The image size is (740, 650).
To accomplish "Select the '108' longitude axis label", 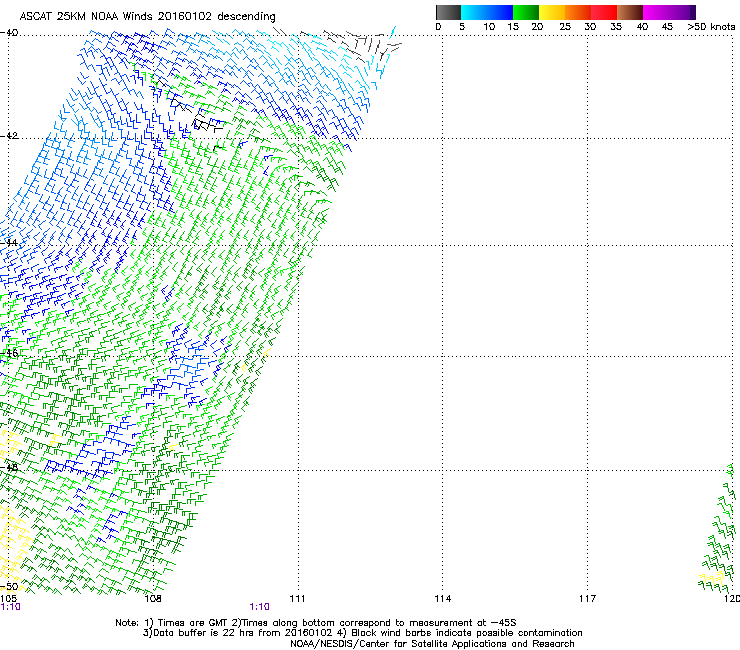I will (x=153, y=599).
